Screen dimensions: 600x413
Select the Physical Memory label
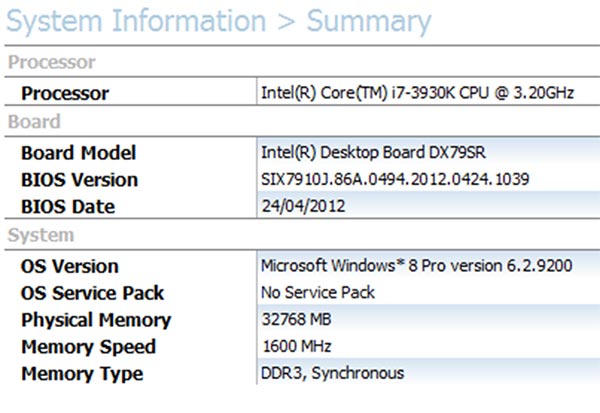96,321
